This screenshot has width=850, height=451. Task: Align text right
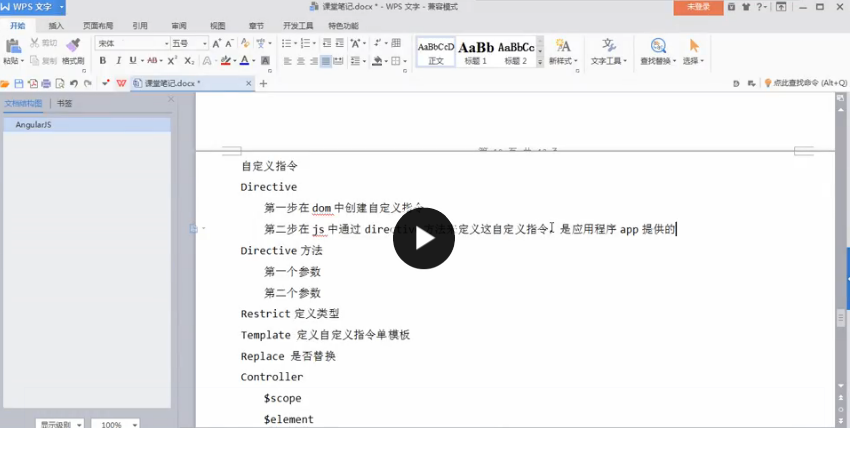click(313, 61)
